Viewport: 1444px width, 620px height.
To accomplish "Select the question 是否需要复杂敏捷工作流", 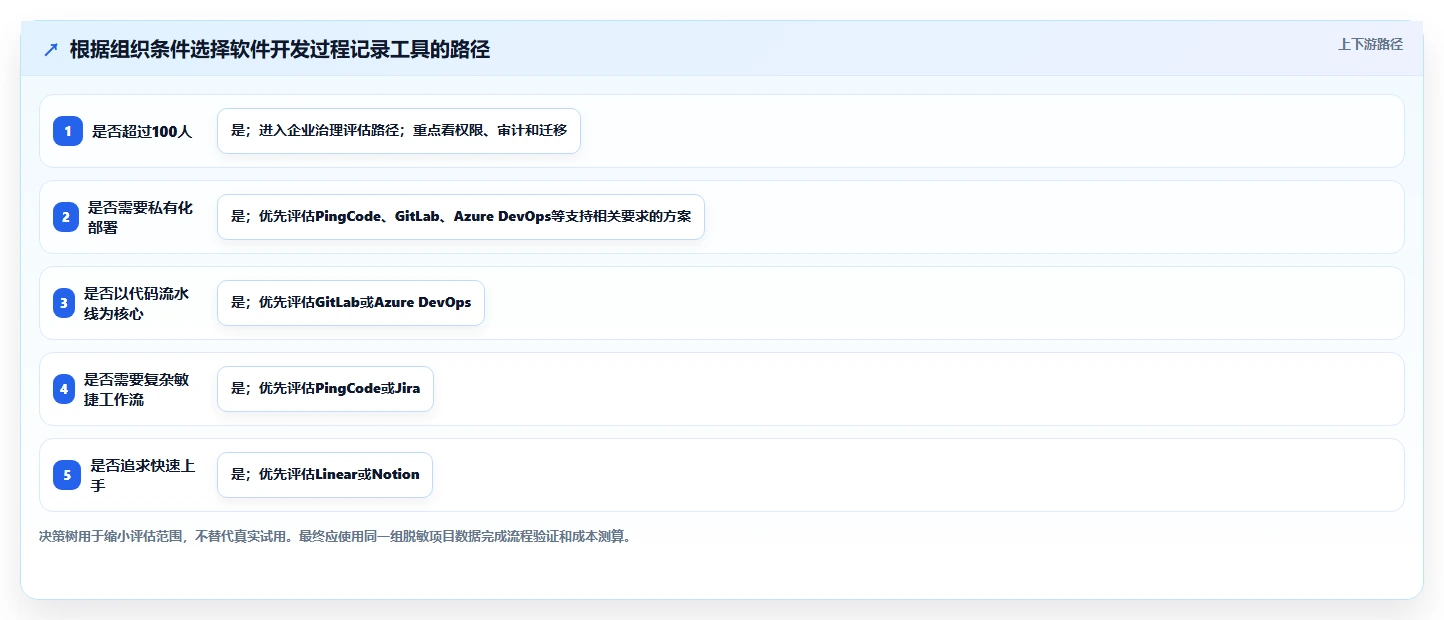I will coord(136,389).
